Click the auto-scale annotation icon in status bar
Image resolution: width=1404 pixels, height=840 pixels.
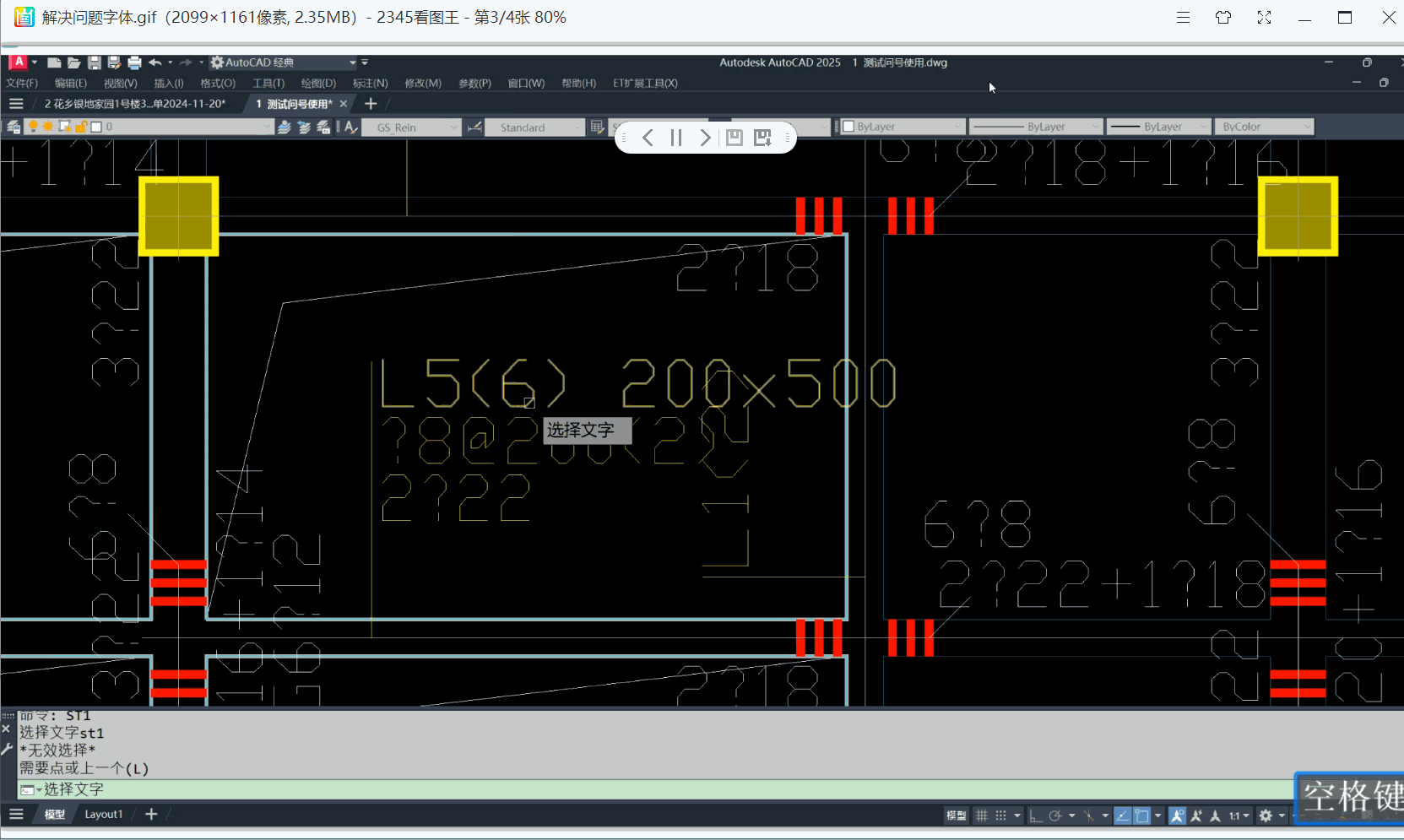click(x=1196, y=815)
